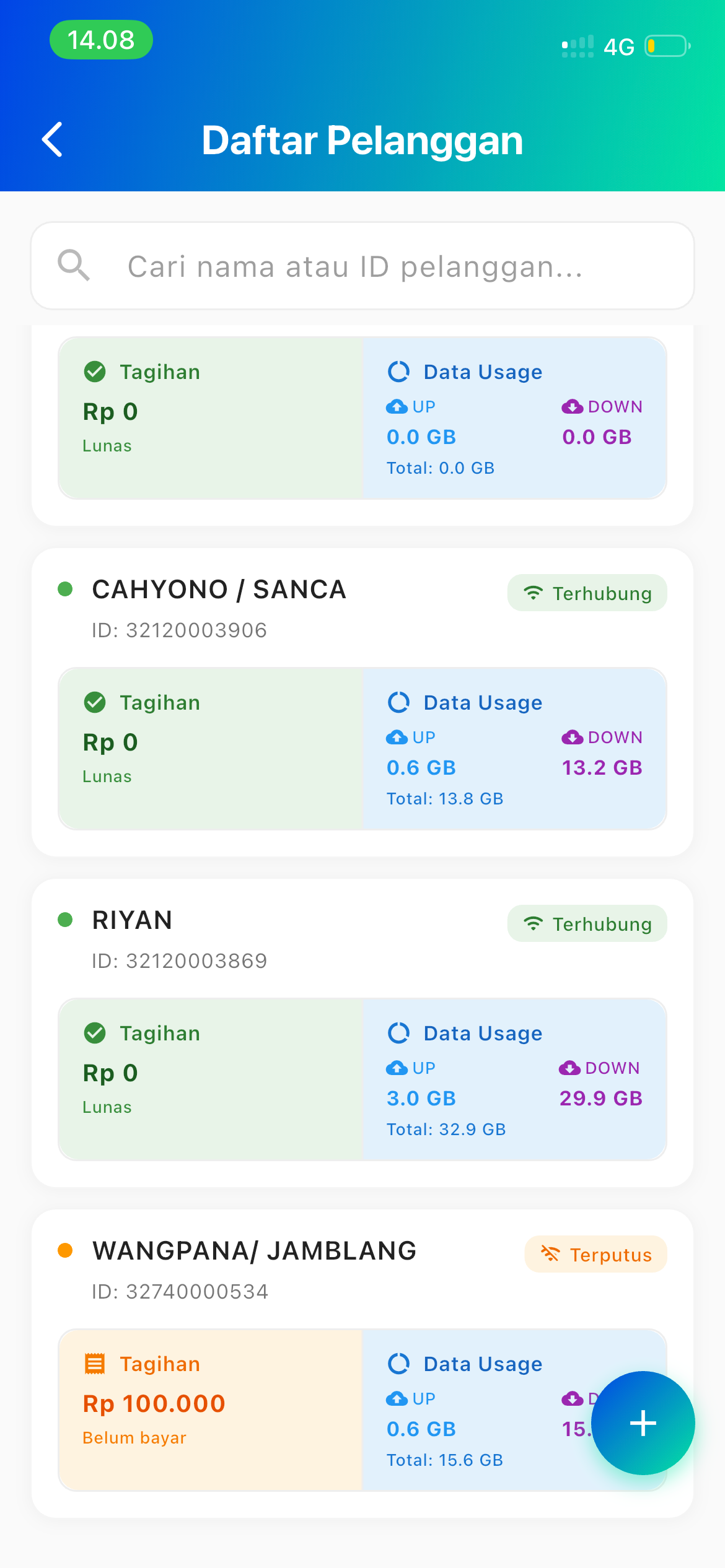Open the WANGPANA/ JAMBLANG customer

coord(254,1251)
